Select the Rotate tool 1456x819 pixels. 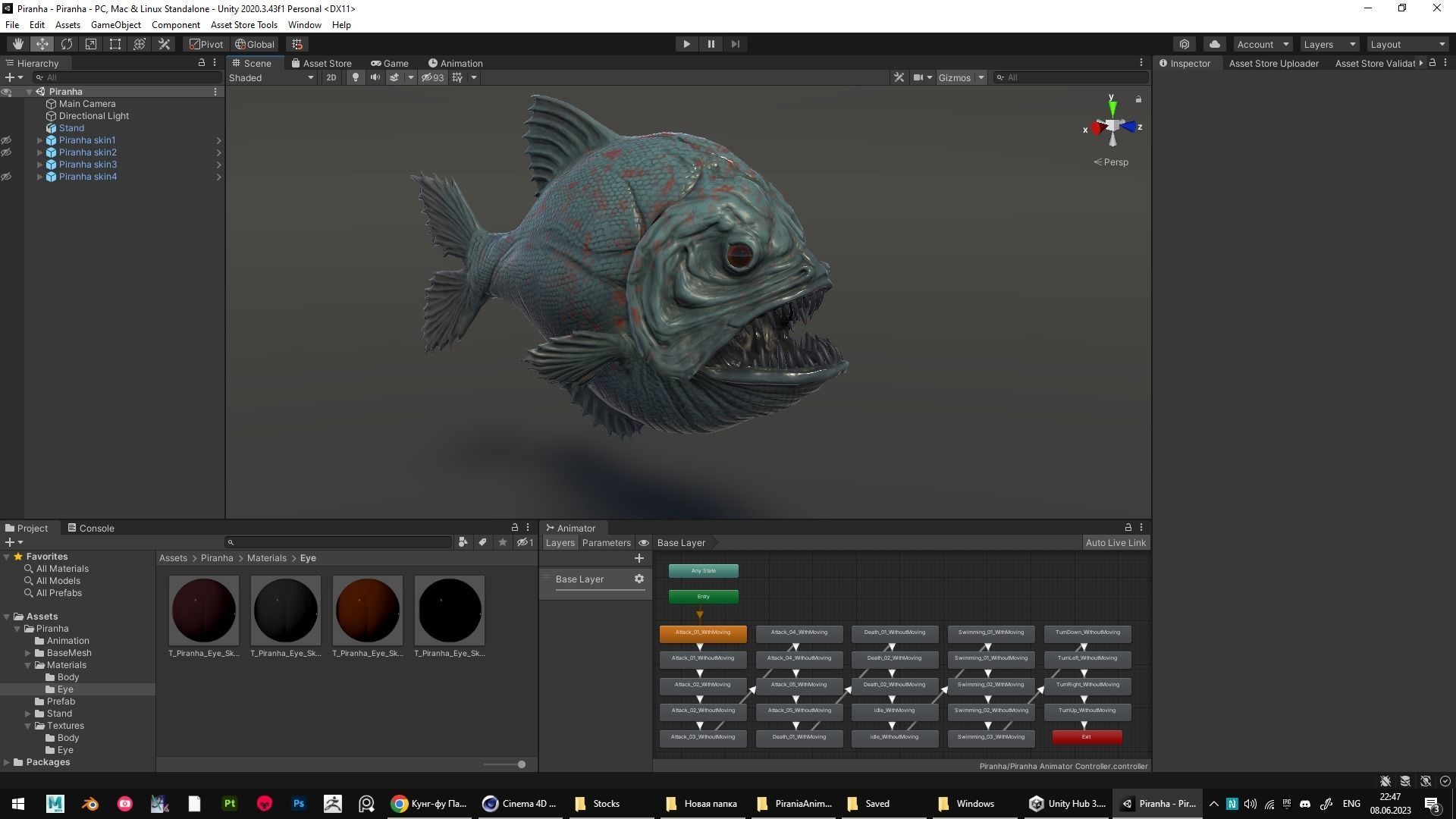pos(67,44)
